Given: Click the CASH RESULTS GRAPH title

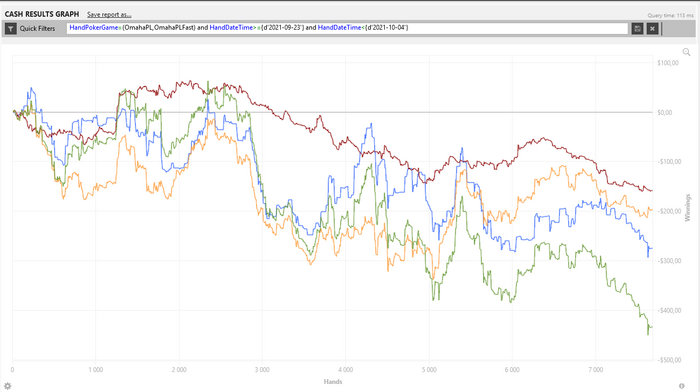Looking at the screenshot, I should [42, 14].
